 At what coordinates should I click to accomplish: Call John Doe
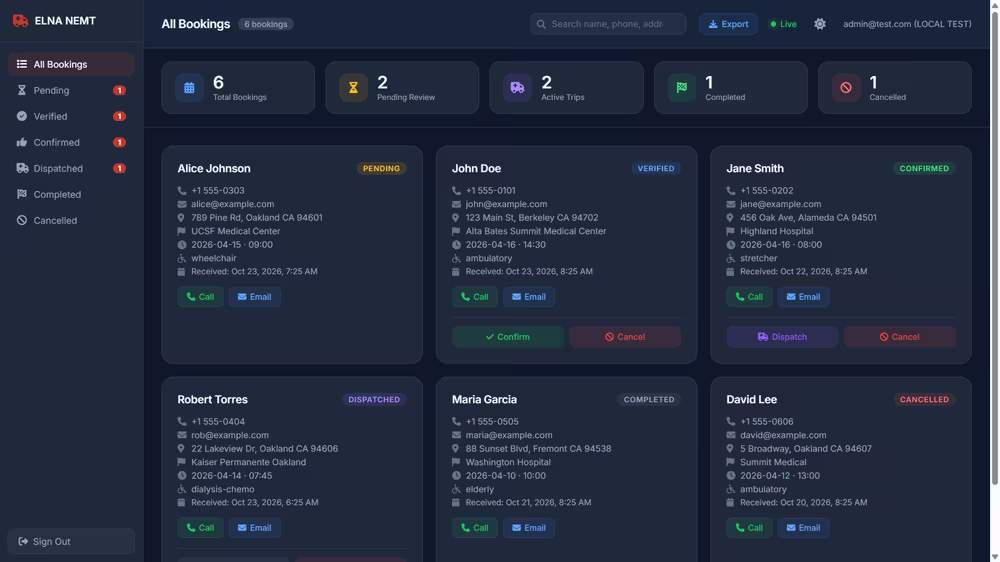474,297
